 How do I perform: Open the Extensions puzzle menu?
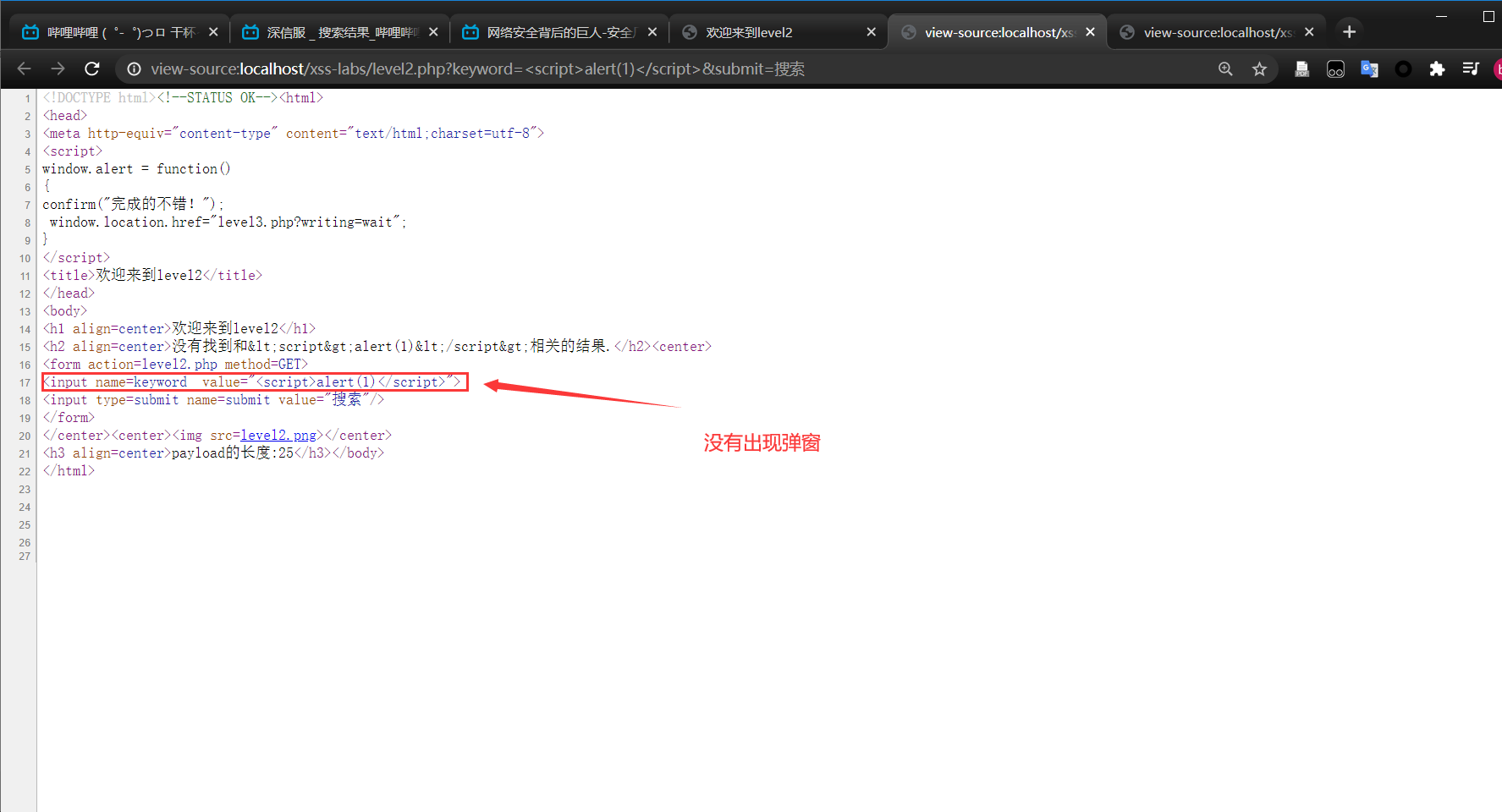(x=1437, y=69)
